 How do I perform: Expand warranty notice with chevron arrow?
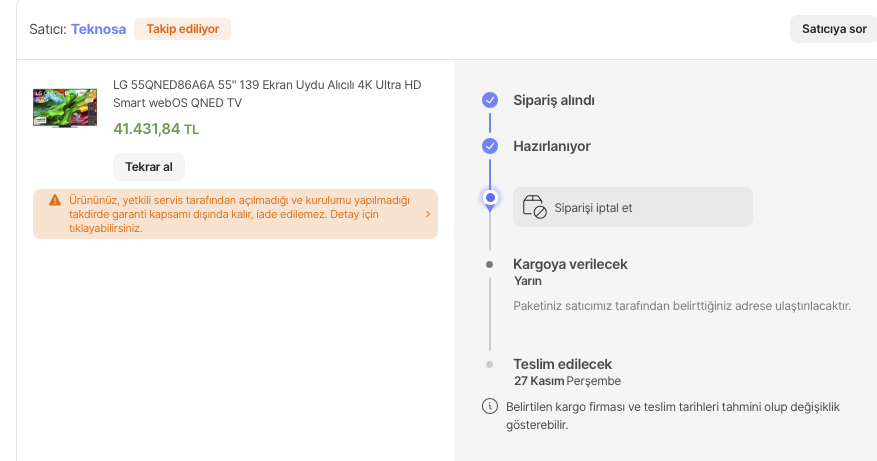(x=428, y=213)
